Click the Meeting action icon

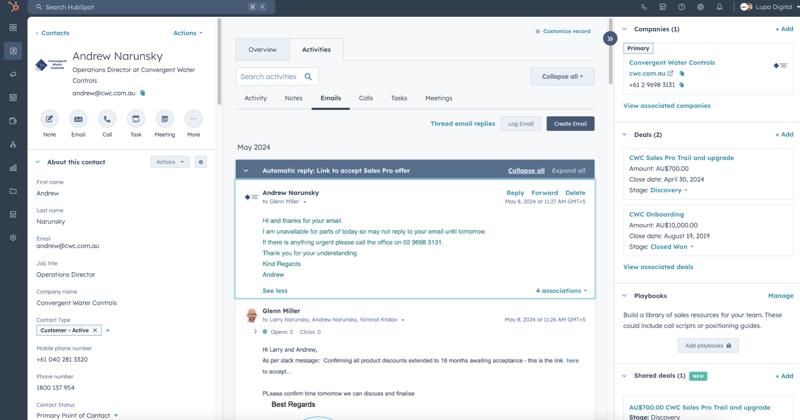[x=165, y=119]
